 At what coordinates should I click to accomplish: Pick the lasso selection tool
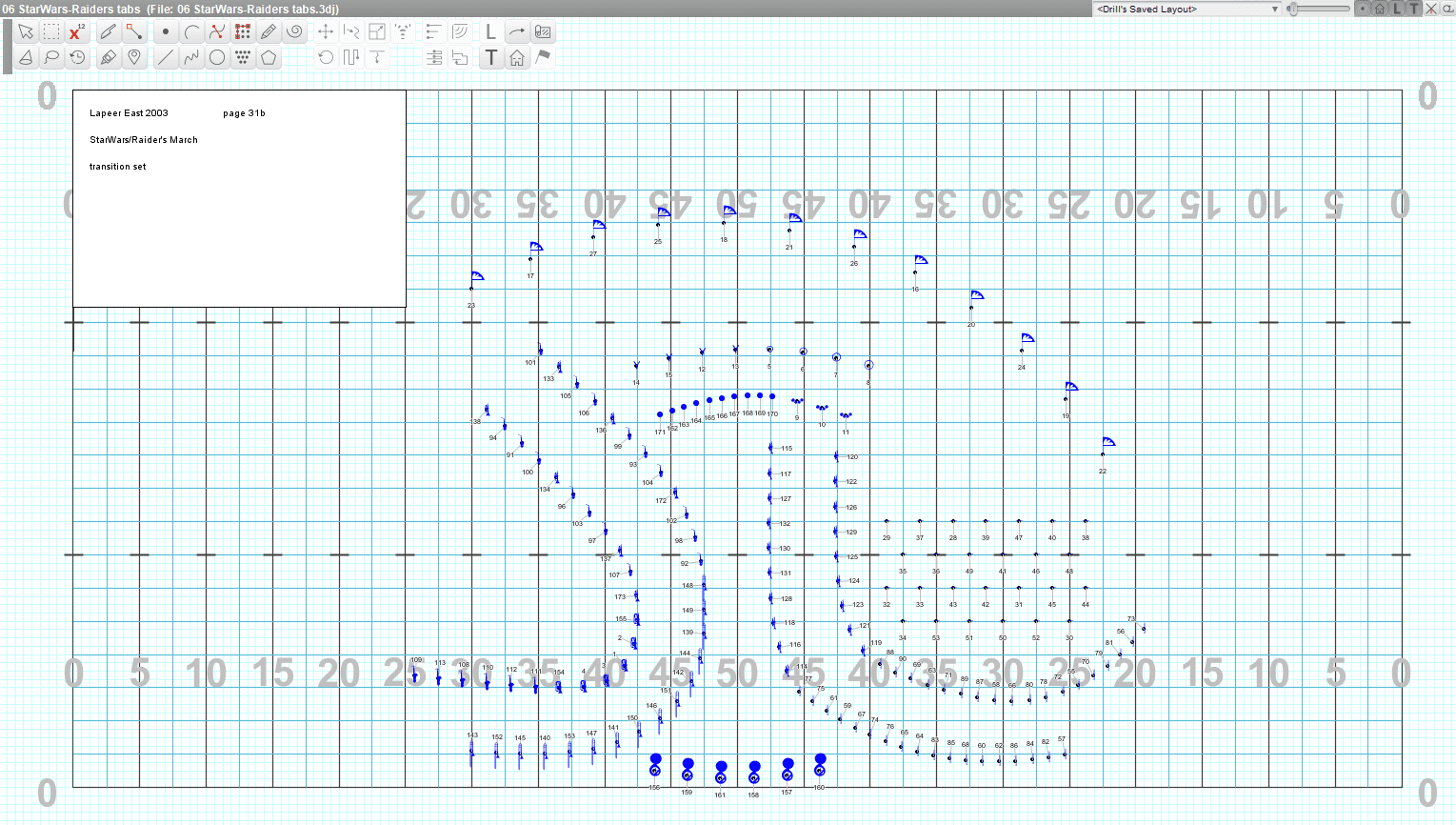(51, 58)
